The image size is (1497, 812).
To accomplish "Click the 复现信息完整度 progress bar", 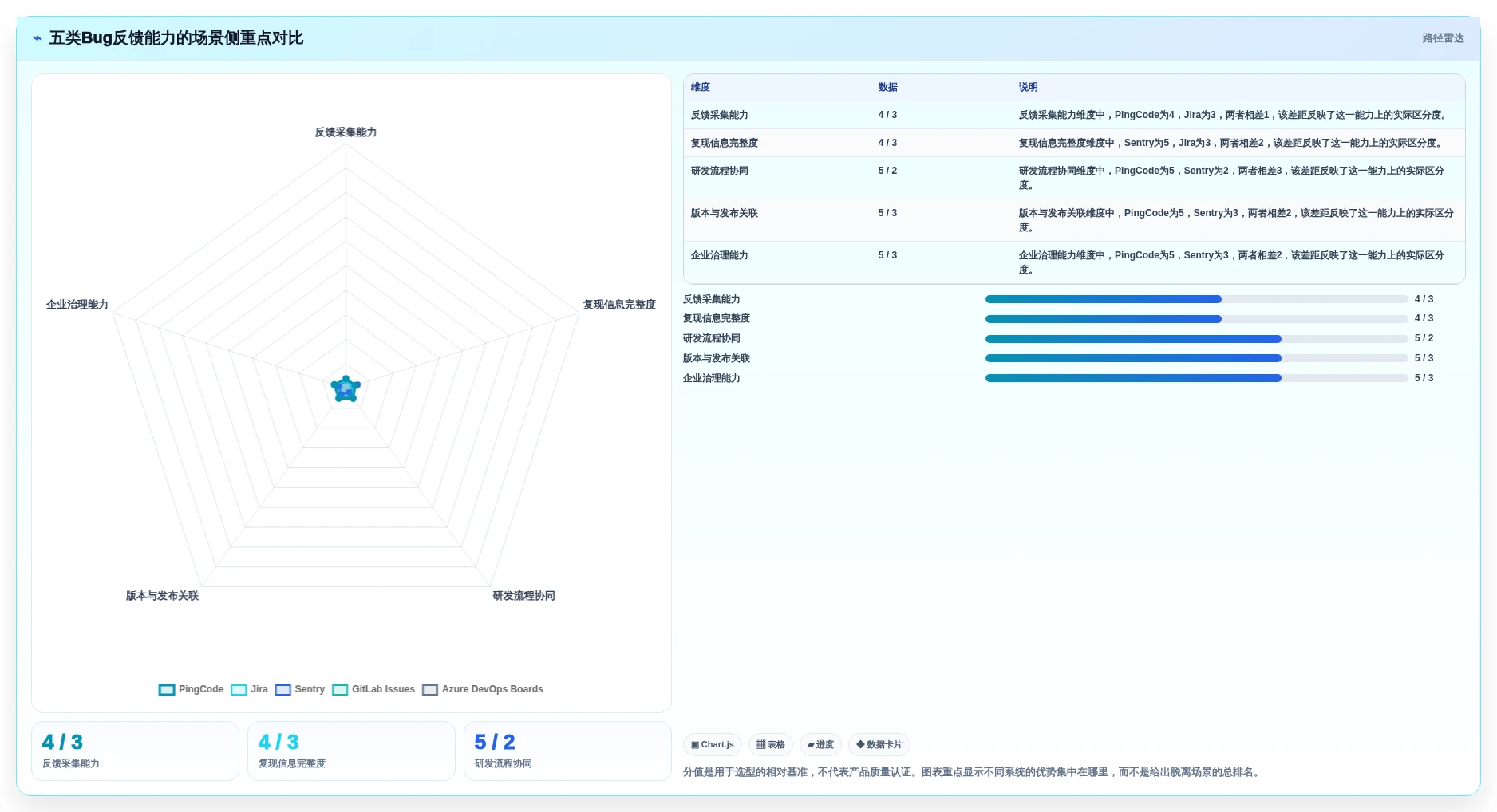I will click(x=1196, y=319).
